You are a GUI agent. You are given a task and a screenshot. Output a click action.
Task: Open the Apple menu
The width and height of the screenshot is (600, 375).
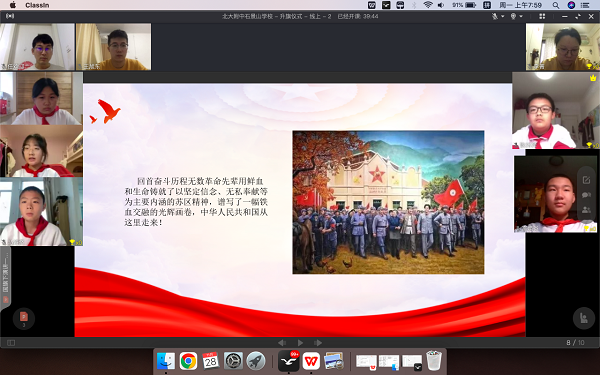point(13,5)
